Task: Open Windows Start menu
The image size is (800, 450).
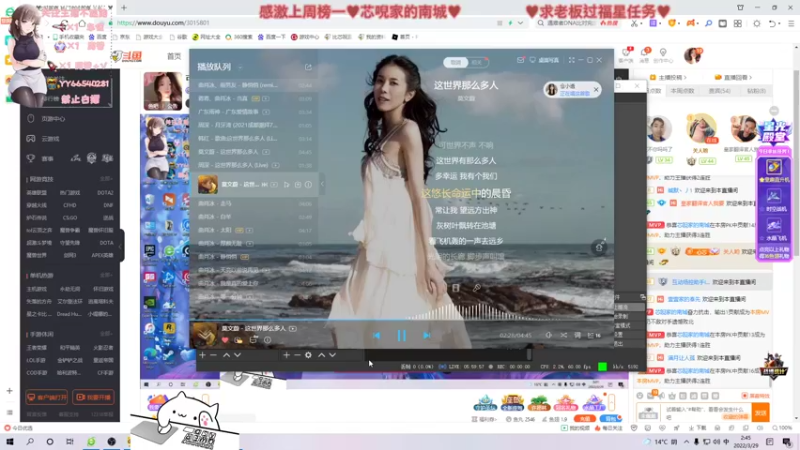Action: 10,441
